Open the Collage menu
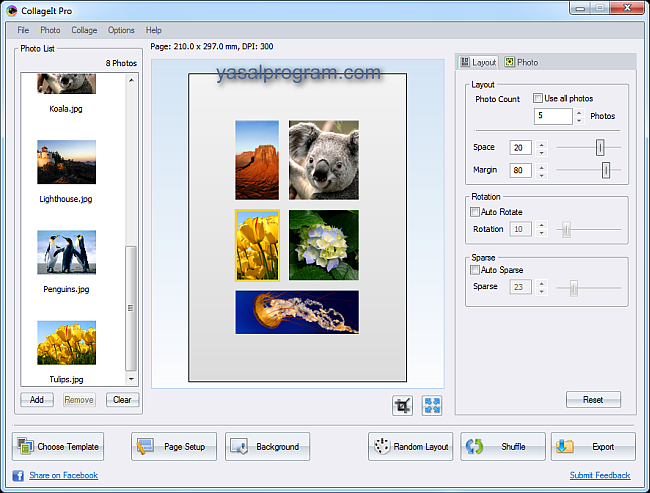 (x=84, y=30)
